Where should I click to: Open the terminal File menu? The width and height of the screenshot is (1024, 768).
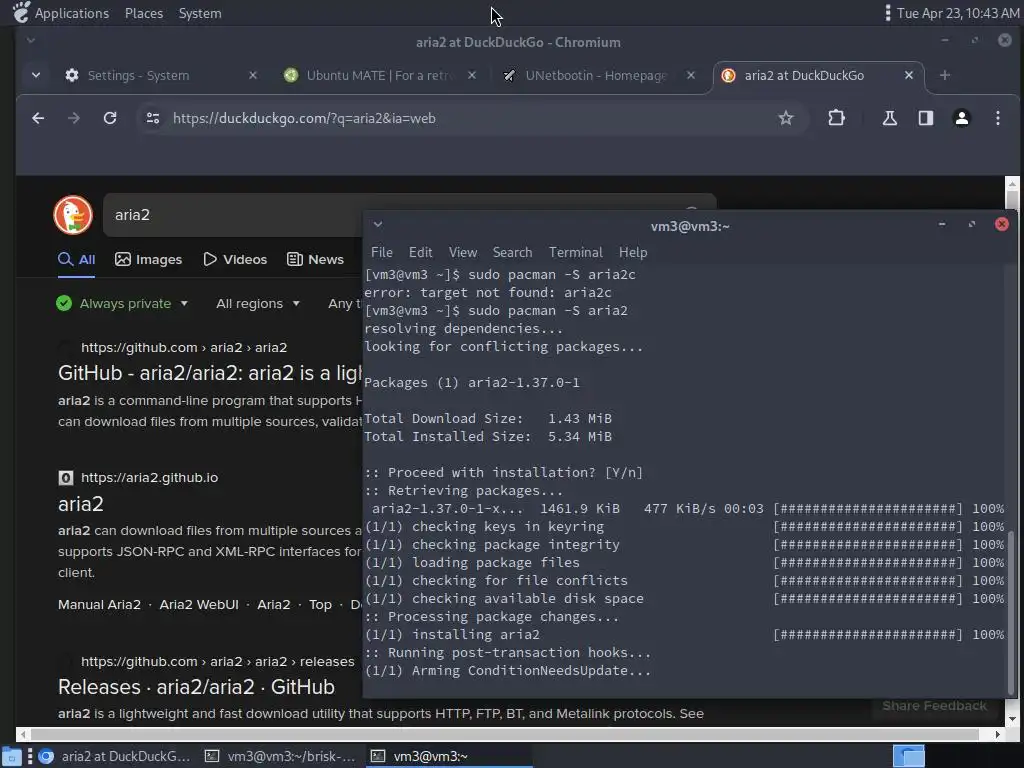381,252
